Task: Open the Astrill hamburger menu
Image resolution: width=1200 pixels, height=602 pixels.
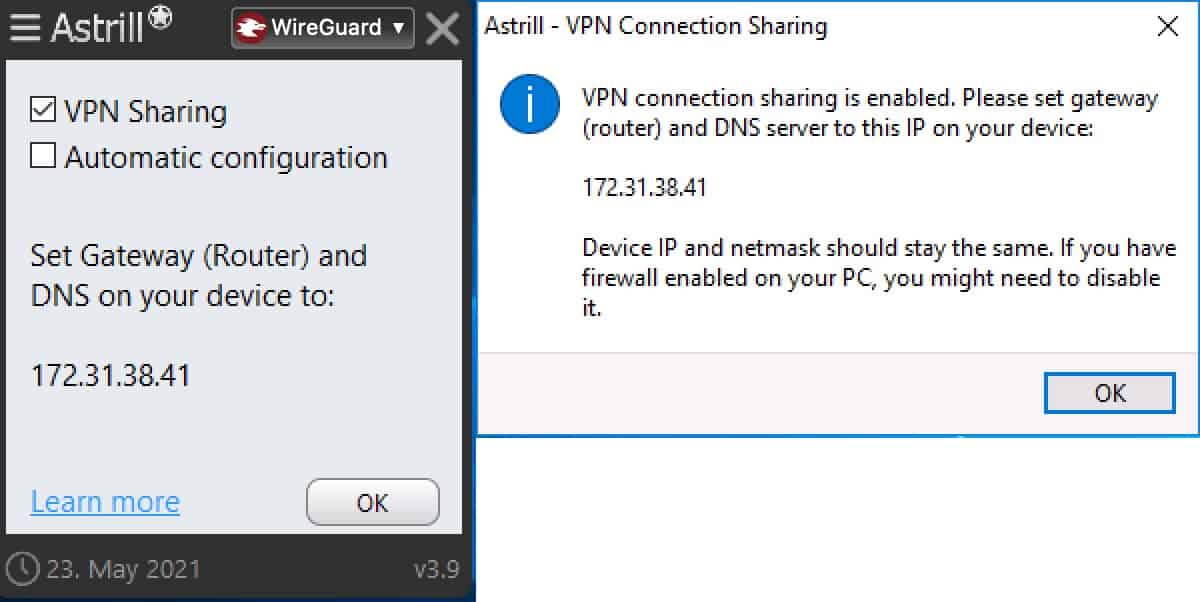Action: pyautogui.click(x=25, y=28)
